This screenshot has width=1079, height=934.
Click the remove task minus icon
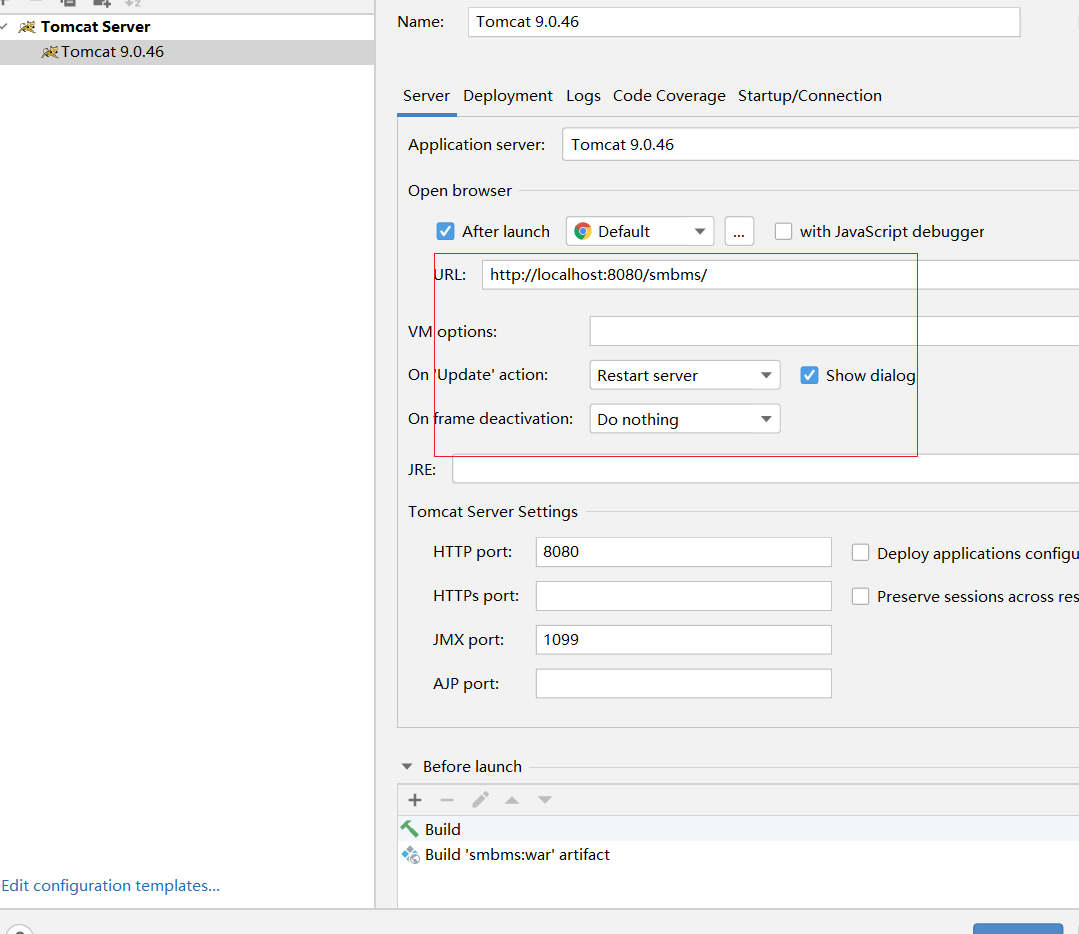click(447, 800)
